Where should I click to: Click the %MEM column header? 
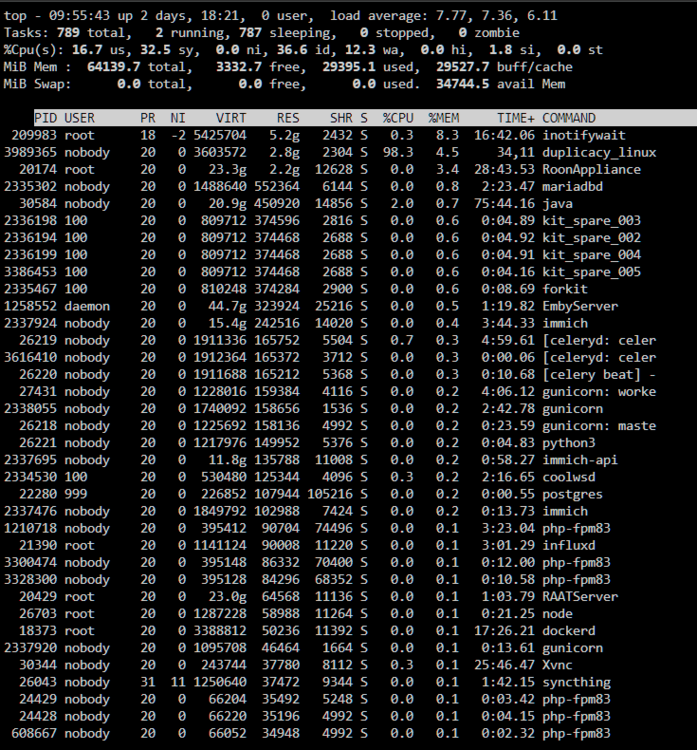click(x=443, y=118)
